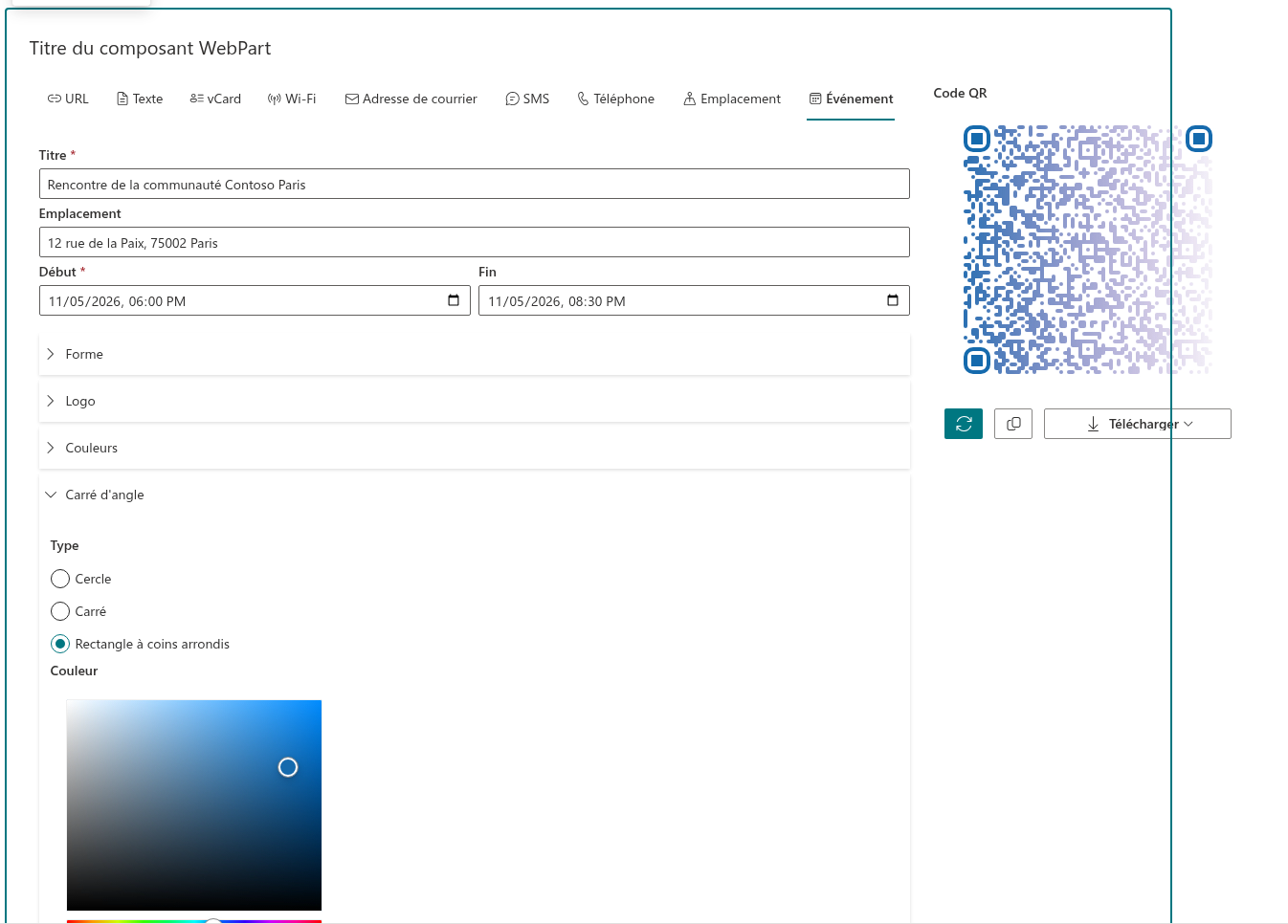Click the refresh QR code icon button

click(x=964, y=424)
